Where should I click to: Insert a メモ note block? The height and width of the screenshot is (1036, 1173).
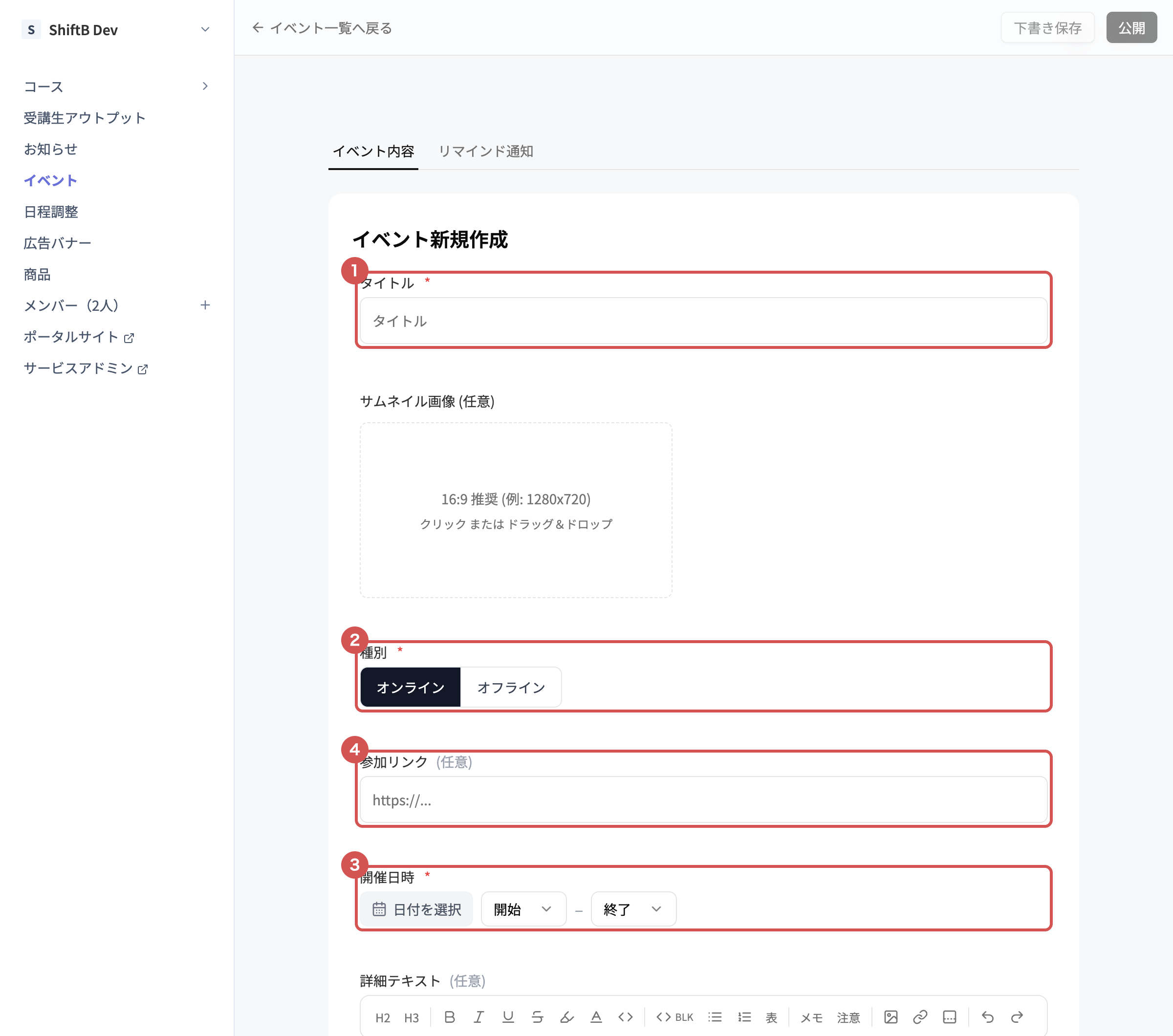click(811, 1017)
